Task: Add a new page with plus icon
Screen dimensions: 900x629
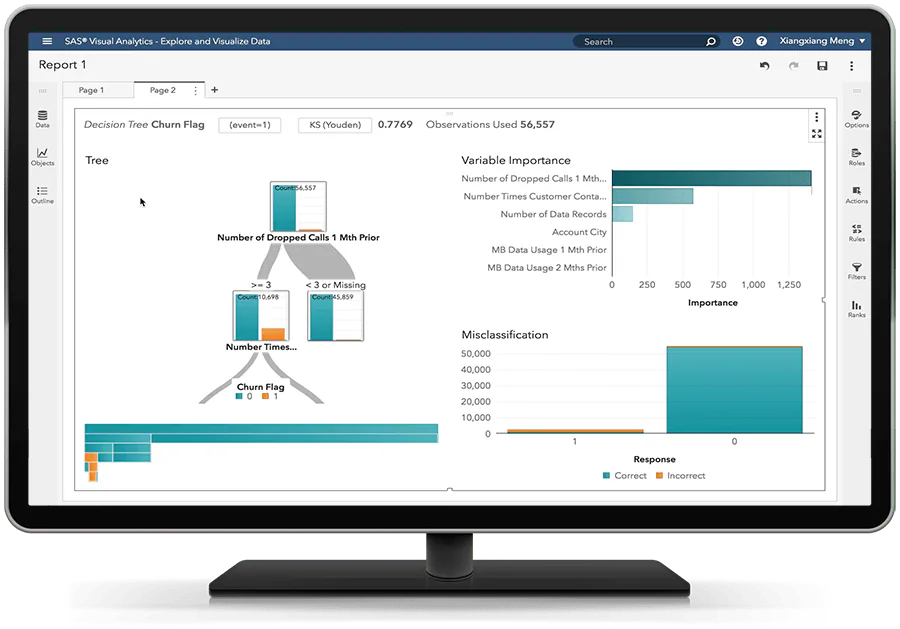Action: click(x=214, y=90)
